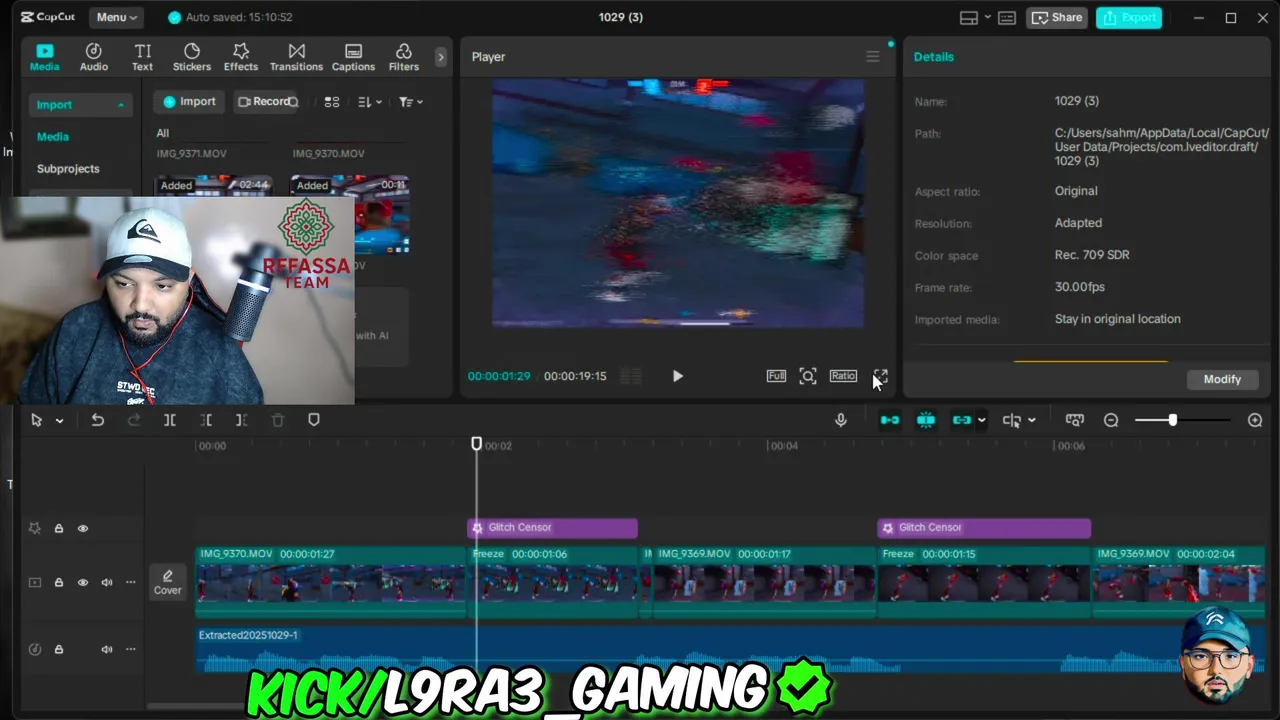Toggle clip linkage on the timeline
The height and width of the screenshot is (720, 1280).
click(x=962, y=420)
